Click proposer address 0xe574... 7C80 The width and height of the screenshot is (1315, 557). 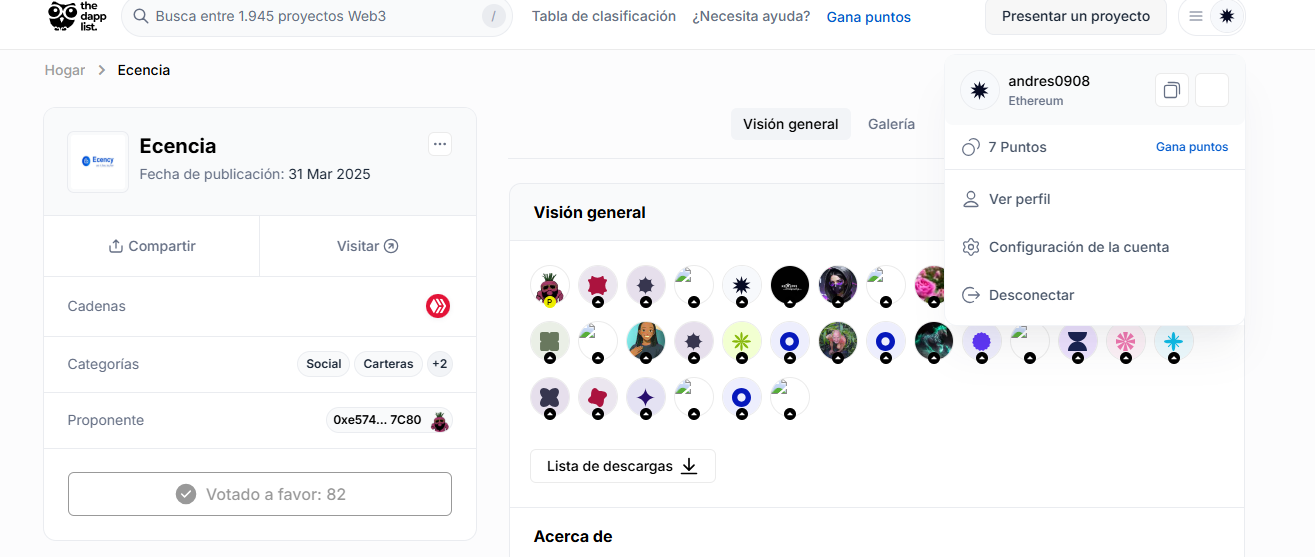coord(377,420)
